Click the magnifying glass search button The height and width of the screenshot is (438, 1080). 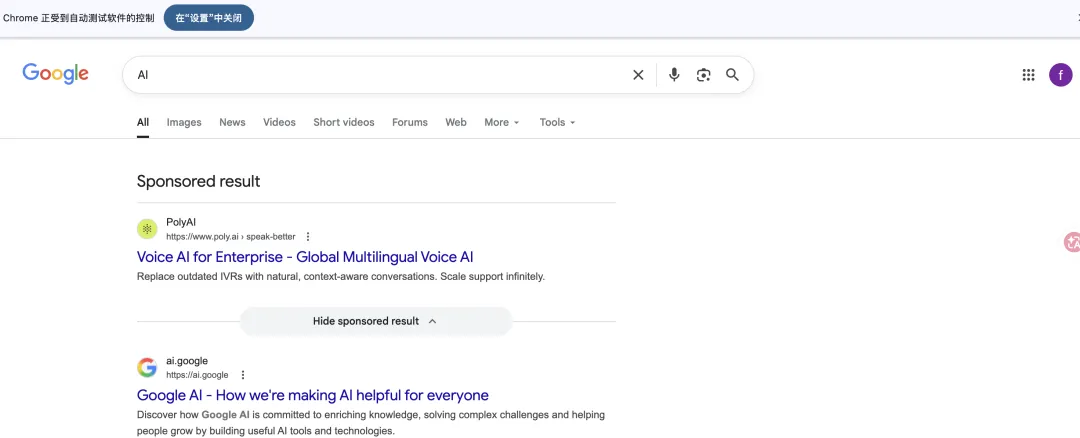732,74
